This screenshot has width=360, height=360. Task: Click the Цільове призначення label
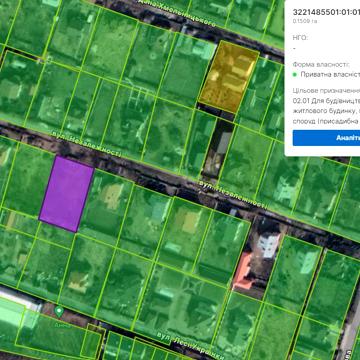point(326,91)
